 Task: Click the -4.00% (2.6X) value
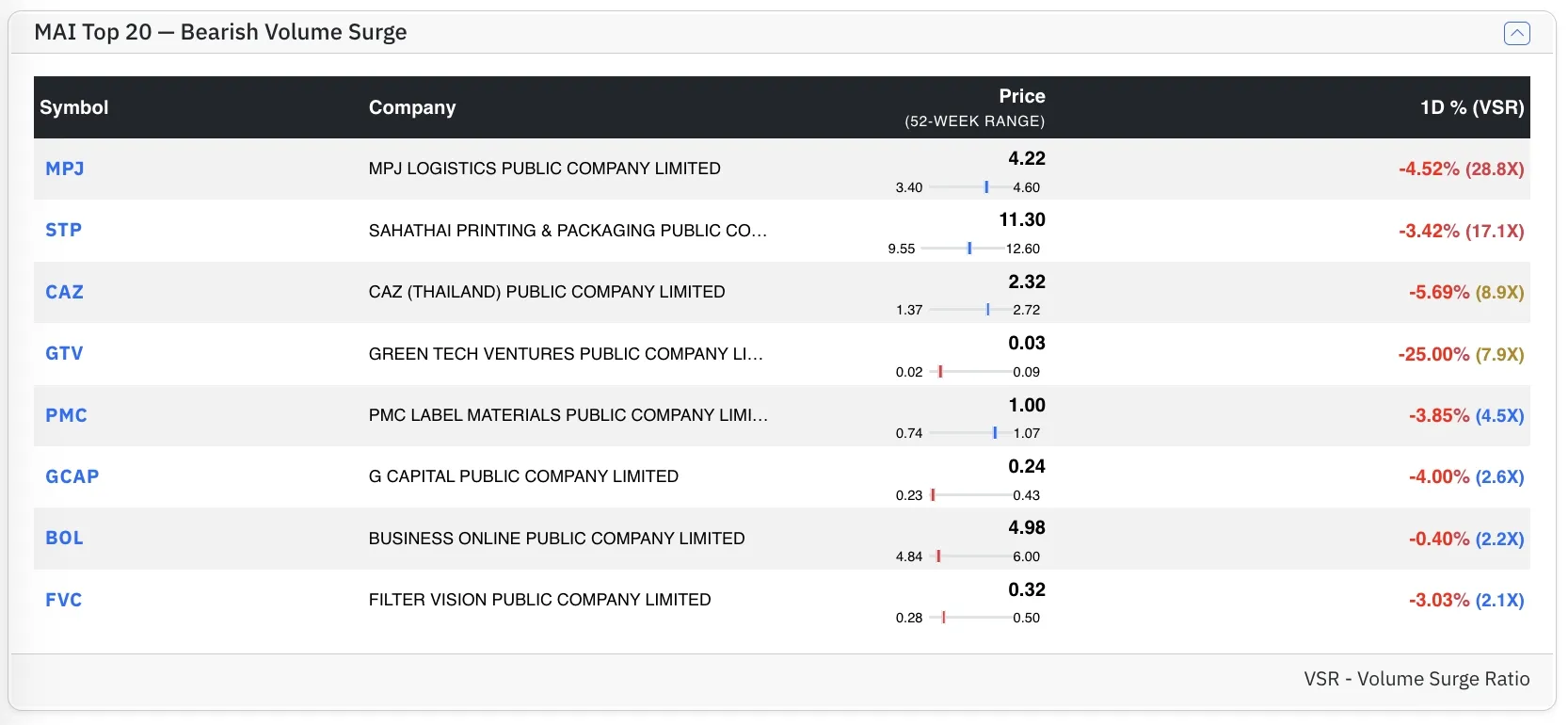pyautogui.click(x=1466, y=477)
